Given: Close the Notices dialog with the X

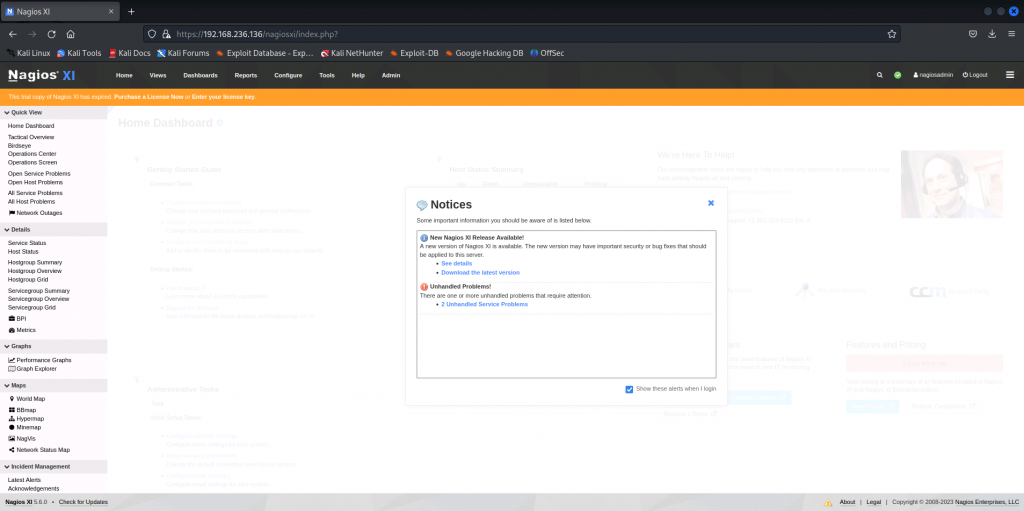Looking at the screenshot, I should click(711, 203).
